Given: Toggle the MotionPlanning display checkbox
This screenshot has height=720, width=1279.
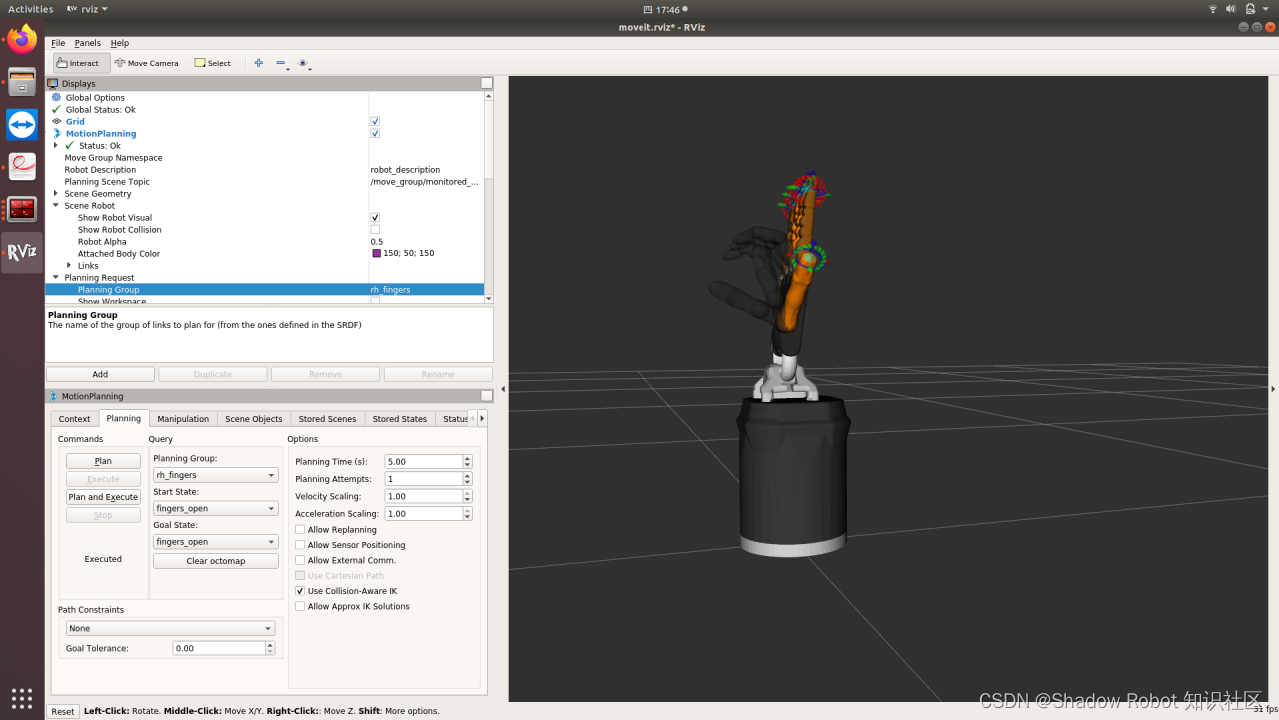Looking at the screenshot, I should point(375,133).
